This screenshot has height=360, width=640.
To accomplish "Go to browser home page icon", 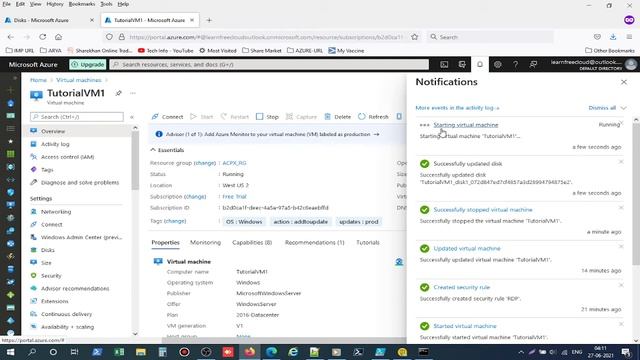I will [58, 37].
